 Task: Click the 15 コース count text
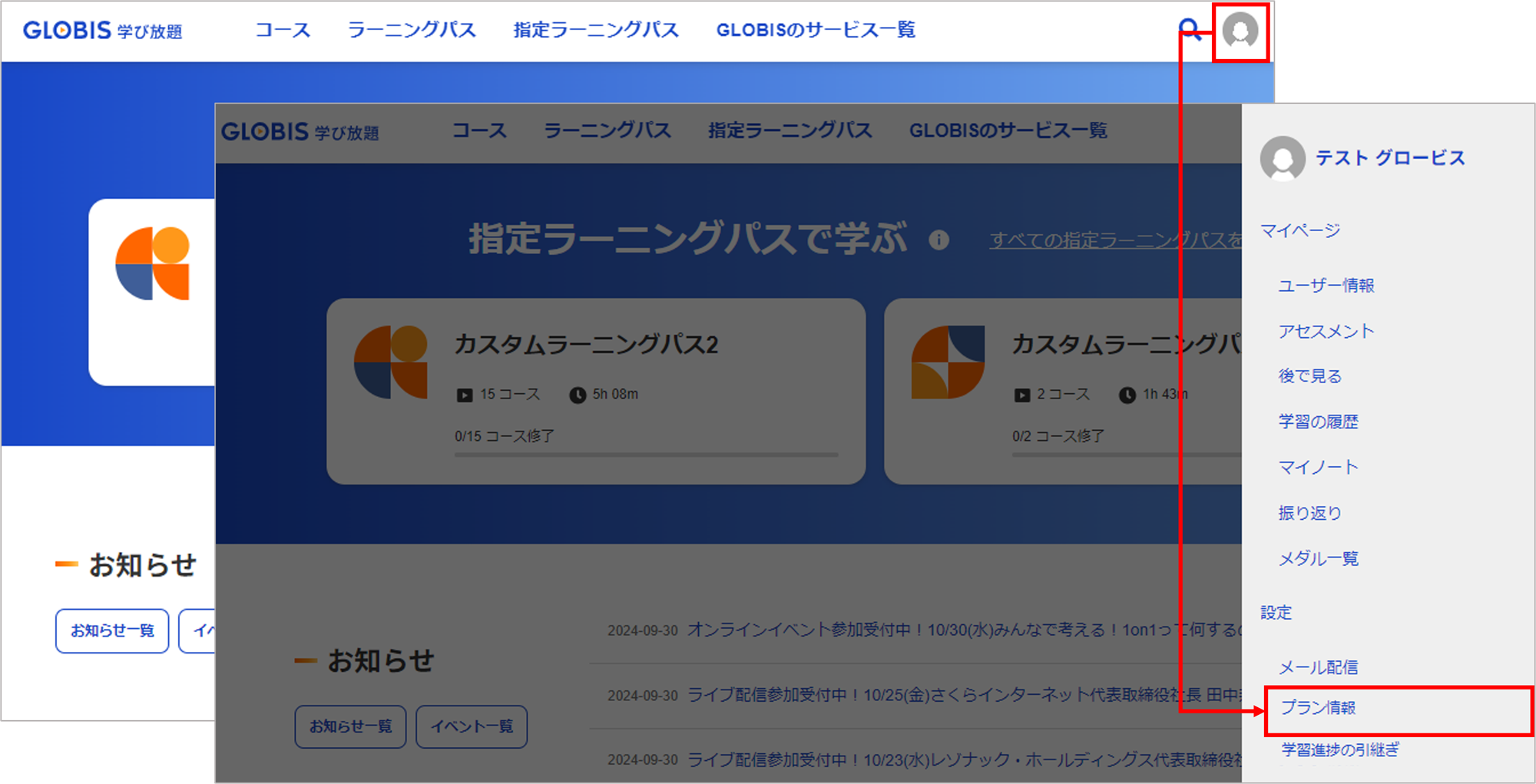tap(510, 395)
